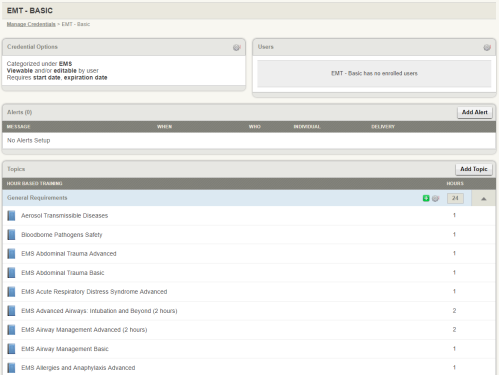Click the Users panel title
This screenshot has width=499, height=375.
tap(265, 47)
